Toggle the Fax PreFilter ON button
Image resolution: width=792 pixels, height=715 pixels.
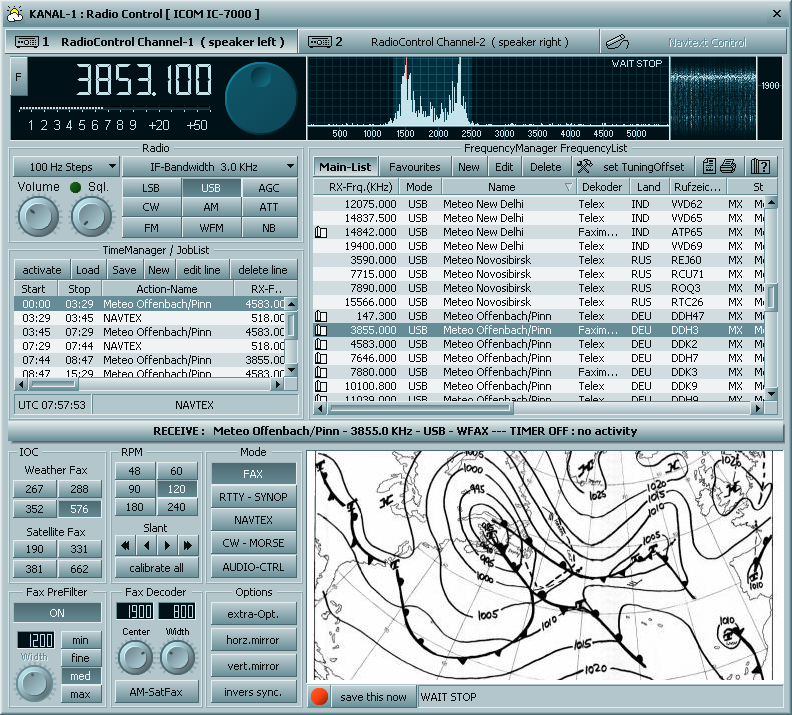[57, 613]
